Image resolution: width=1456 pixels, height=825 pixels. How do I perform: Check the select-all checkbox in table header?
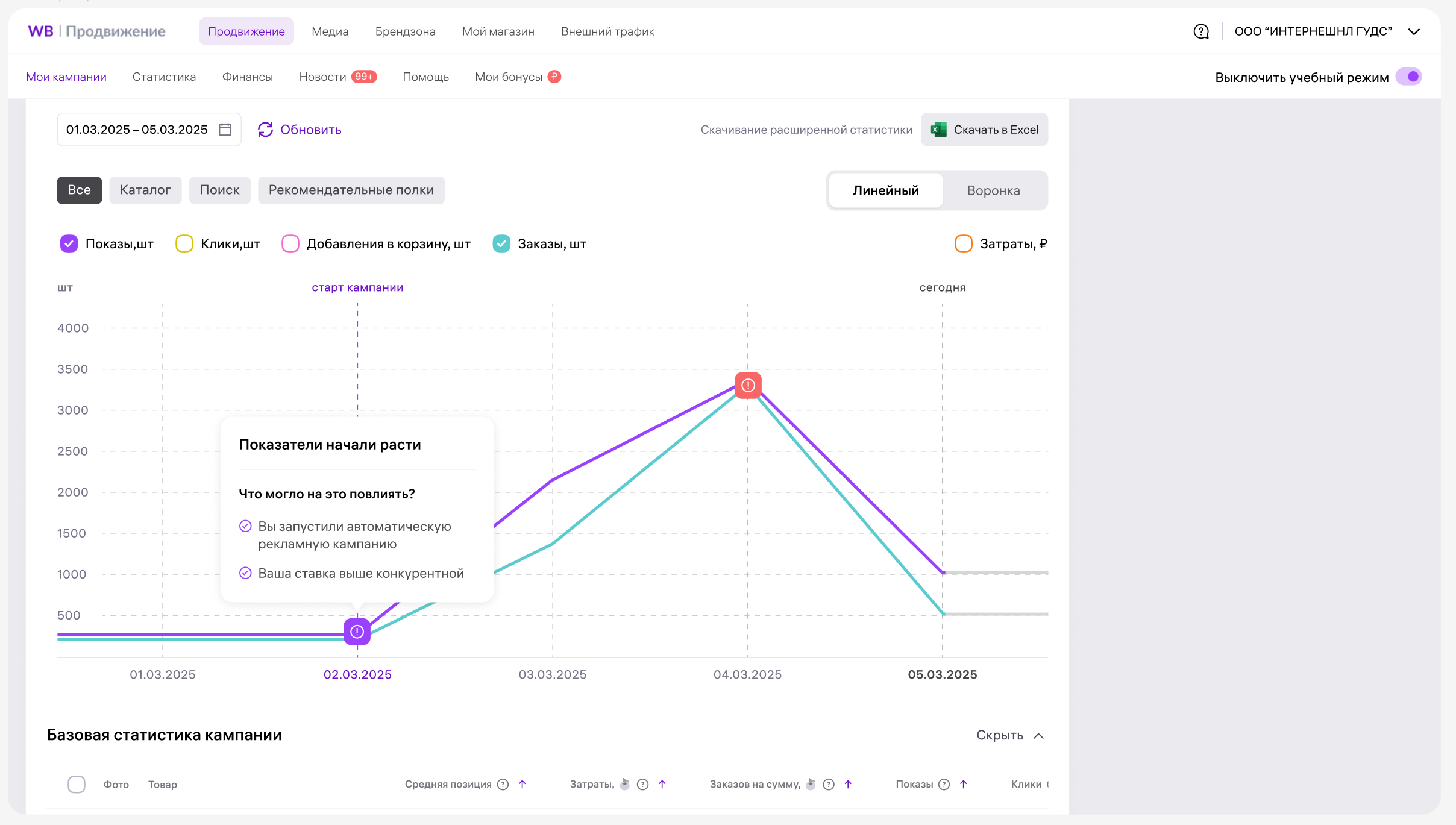[x=77, y=784]
